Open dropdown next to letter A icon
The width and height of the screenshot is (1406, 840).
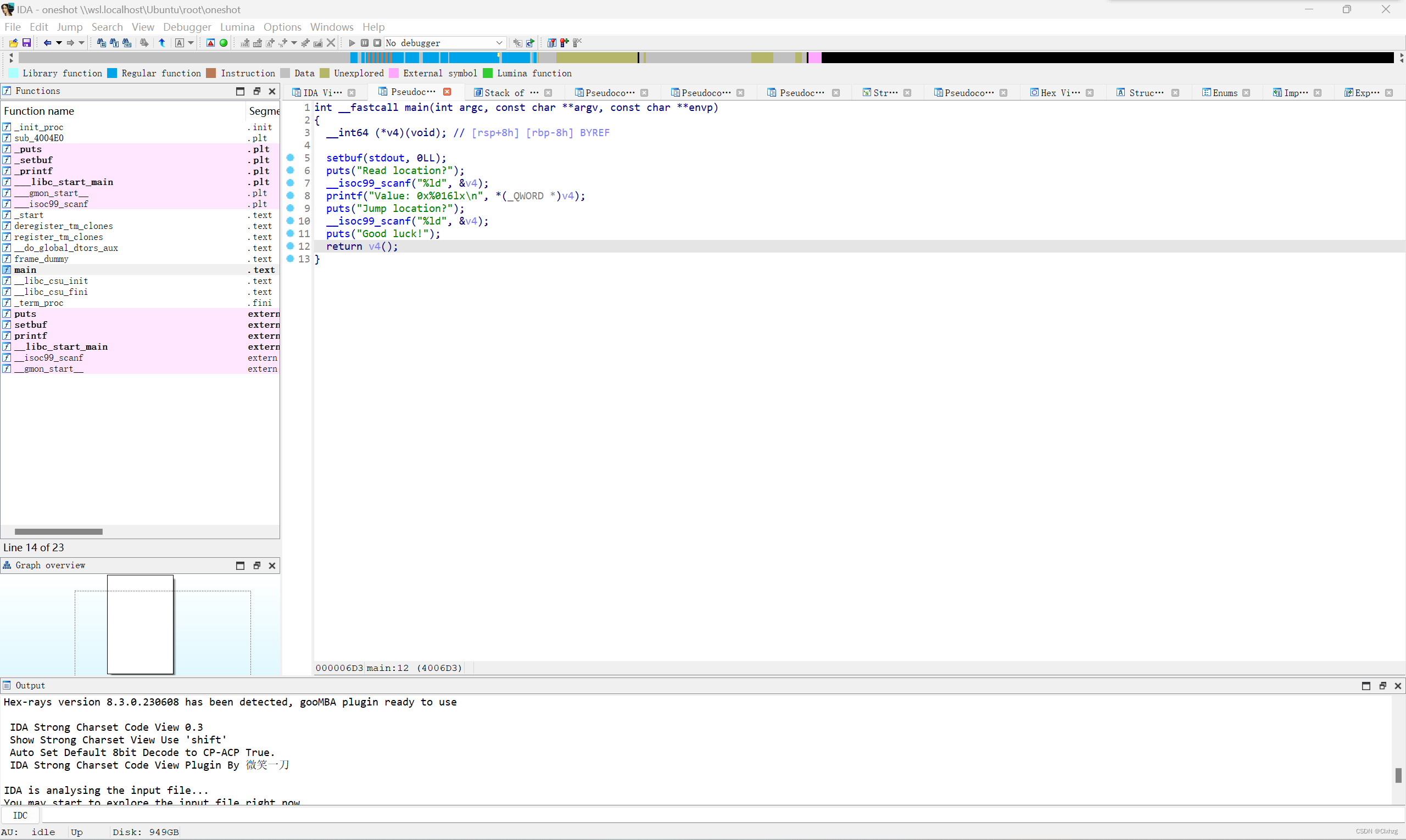tap(191, 43)
